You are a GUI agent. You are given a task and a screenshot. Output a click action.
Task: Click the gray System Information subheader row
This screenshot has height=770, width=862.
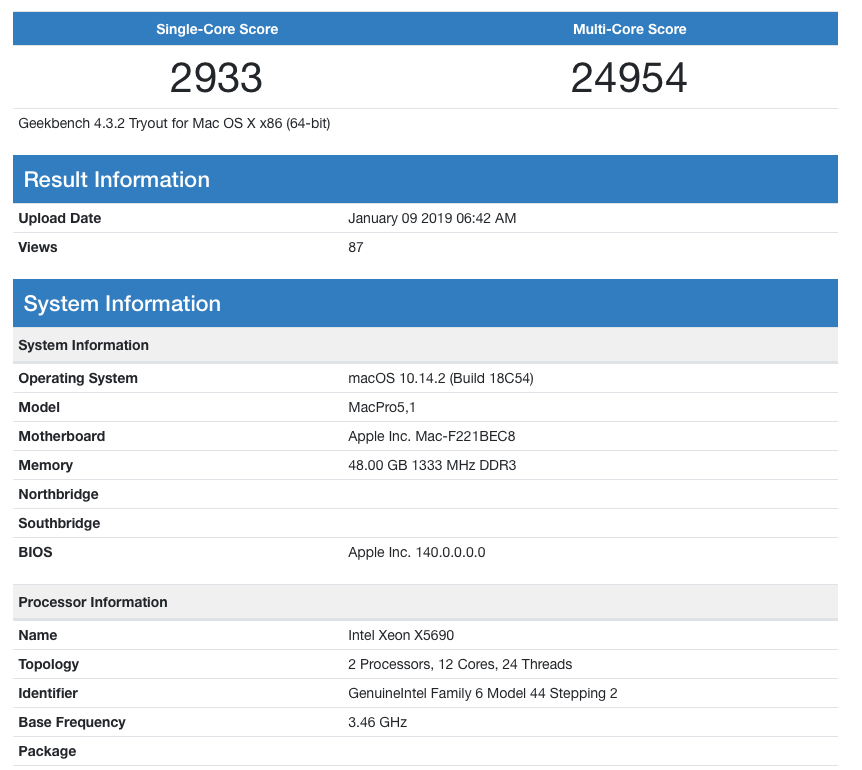[426, 345]
